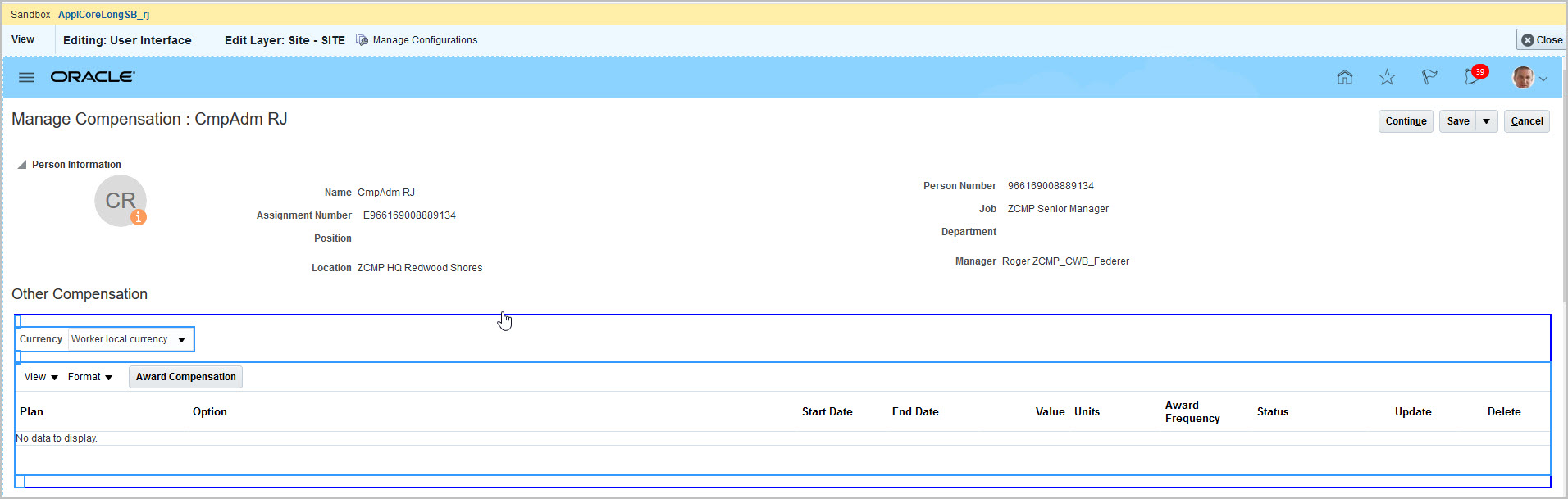Open the Watchlist flag icon
The width and height of the screenshot is (1568, 499).
tap(1429, 77)
